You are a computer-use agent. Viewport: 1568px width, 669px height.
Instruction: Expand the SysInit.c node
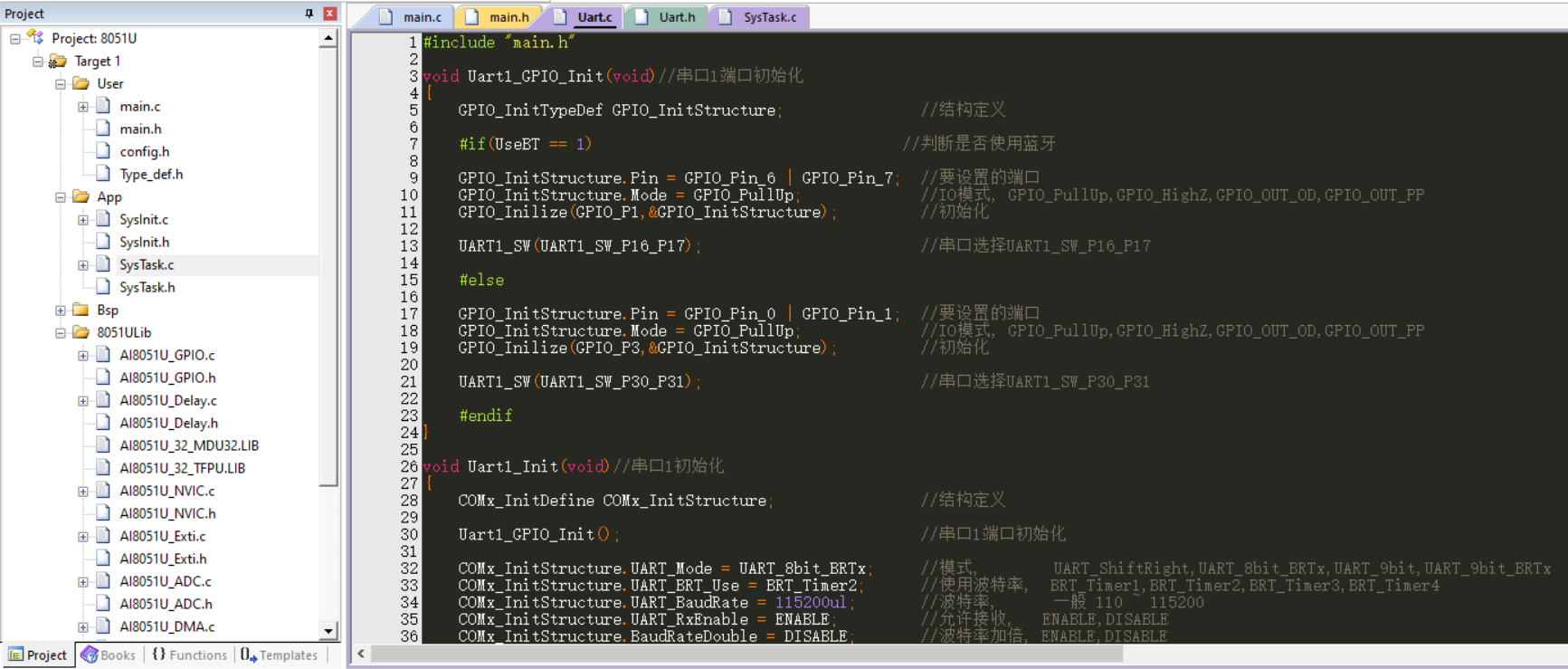pyautogui.click(x=83, y=220)
